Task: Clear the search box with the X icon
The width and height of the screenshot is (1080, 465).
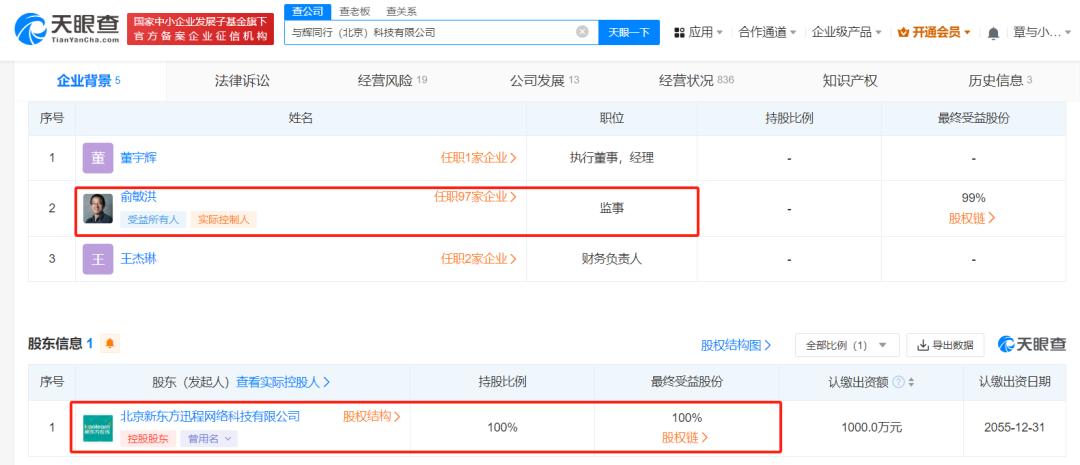Action: coord(582,32)
